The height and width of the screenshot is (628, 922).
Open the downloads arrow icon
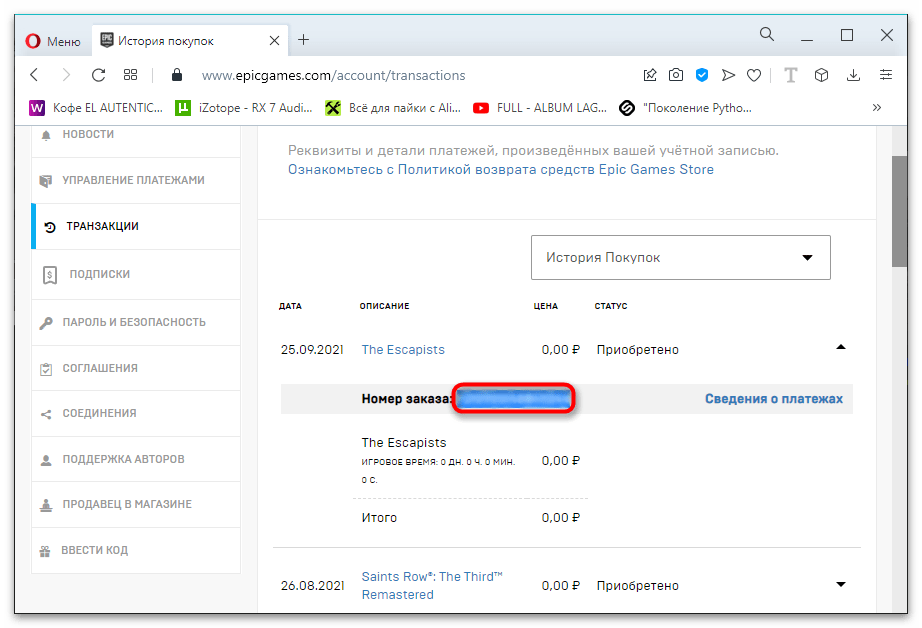coord(853,75)
